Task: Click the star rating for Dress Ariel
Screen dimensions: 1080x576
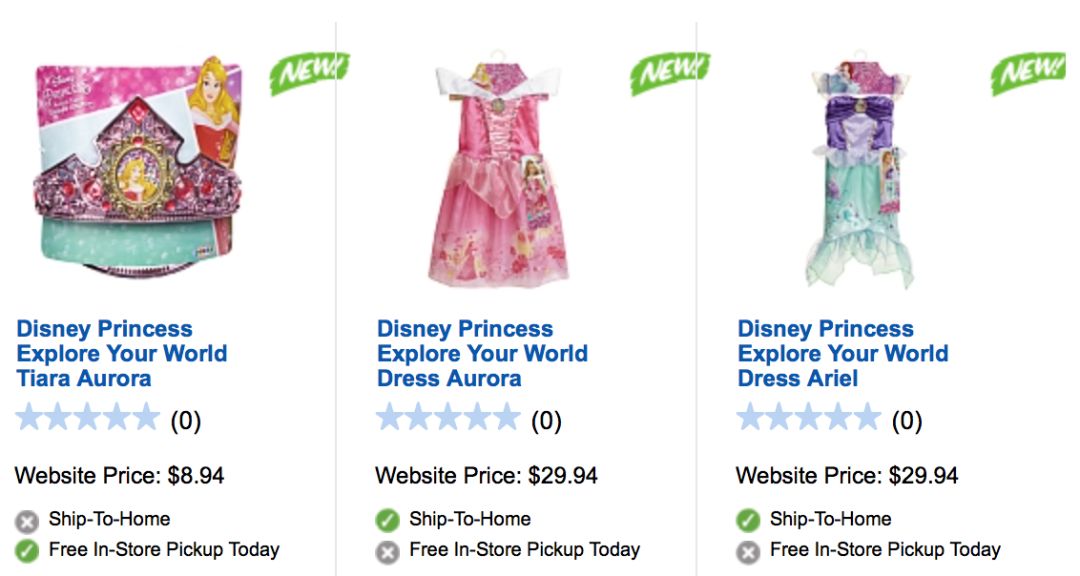Action: click(x=809, y=418)
